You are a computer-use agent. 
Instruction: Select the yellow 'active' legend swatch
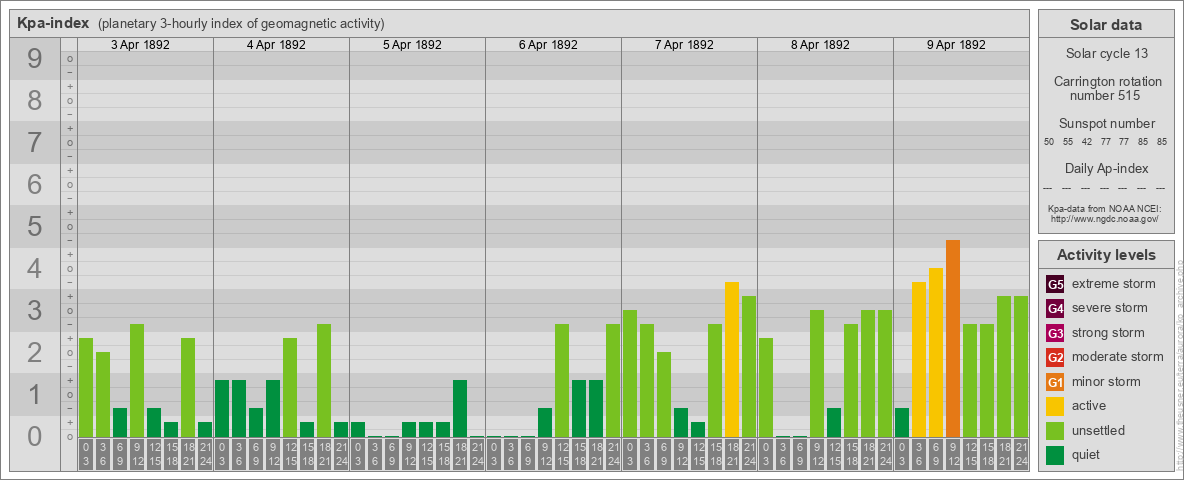point(1056,406)
